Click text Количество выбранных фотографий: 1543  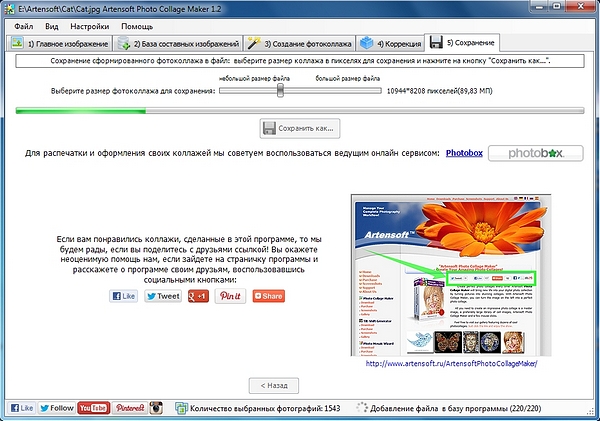click(265, 408)
